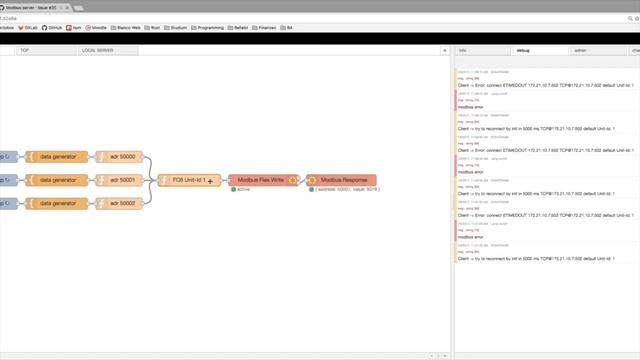Click the bookmark star in the address bar

click(637, 18)
